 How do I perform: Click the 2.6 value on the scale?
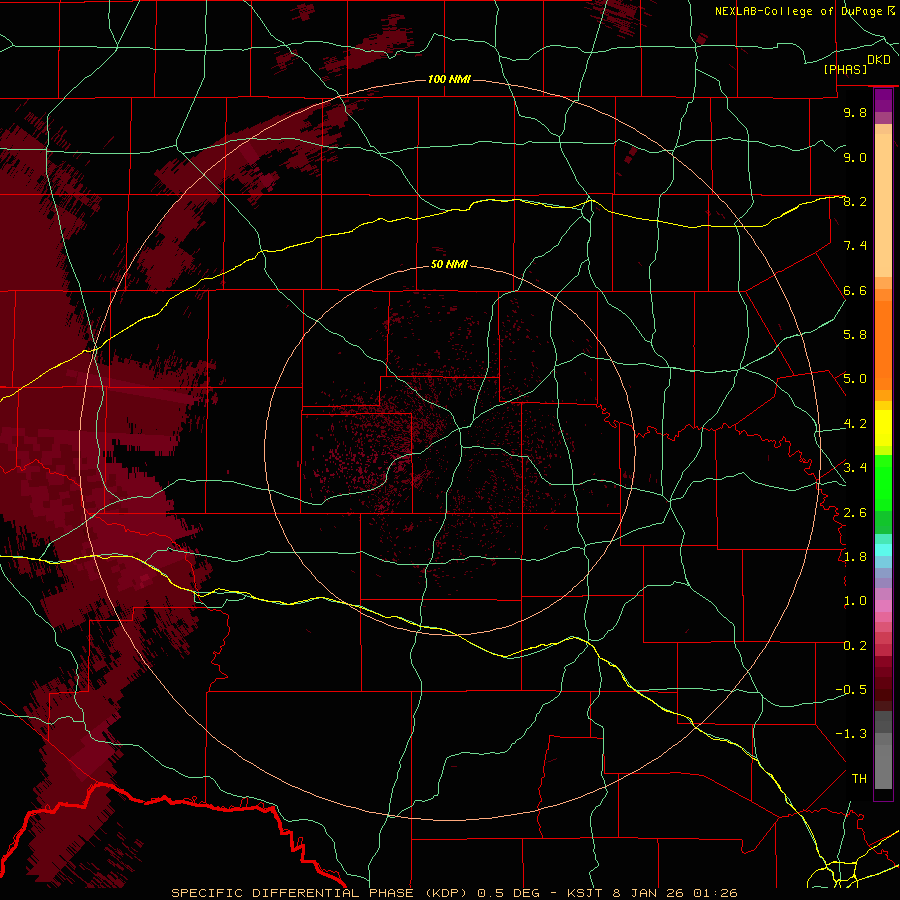(855, 512)
